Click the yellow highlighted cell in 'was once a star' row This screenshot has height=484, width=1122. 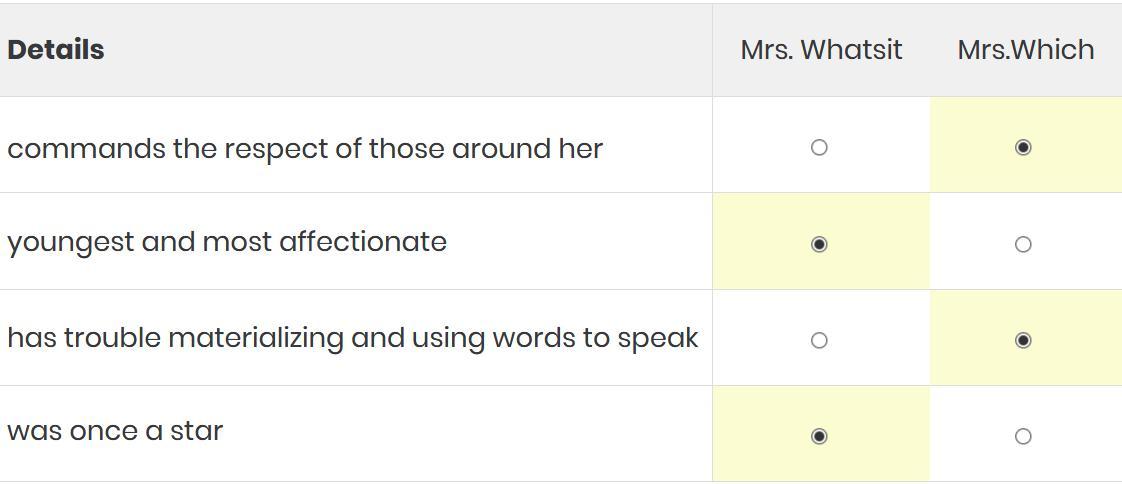click(x=821, y=433)
